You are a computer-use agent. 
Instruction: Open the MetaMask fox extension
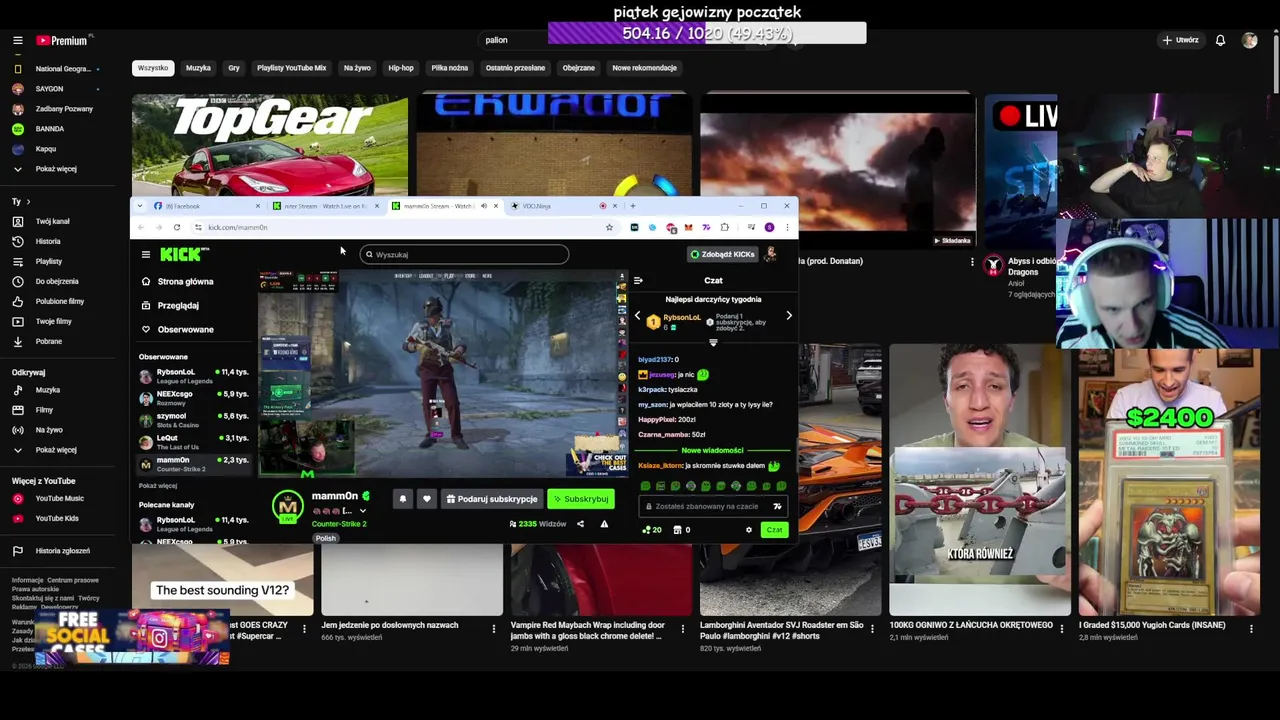[688, 227]
